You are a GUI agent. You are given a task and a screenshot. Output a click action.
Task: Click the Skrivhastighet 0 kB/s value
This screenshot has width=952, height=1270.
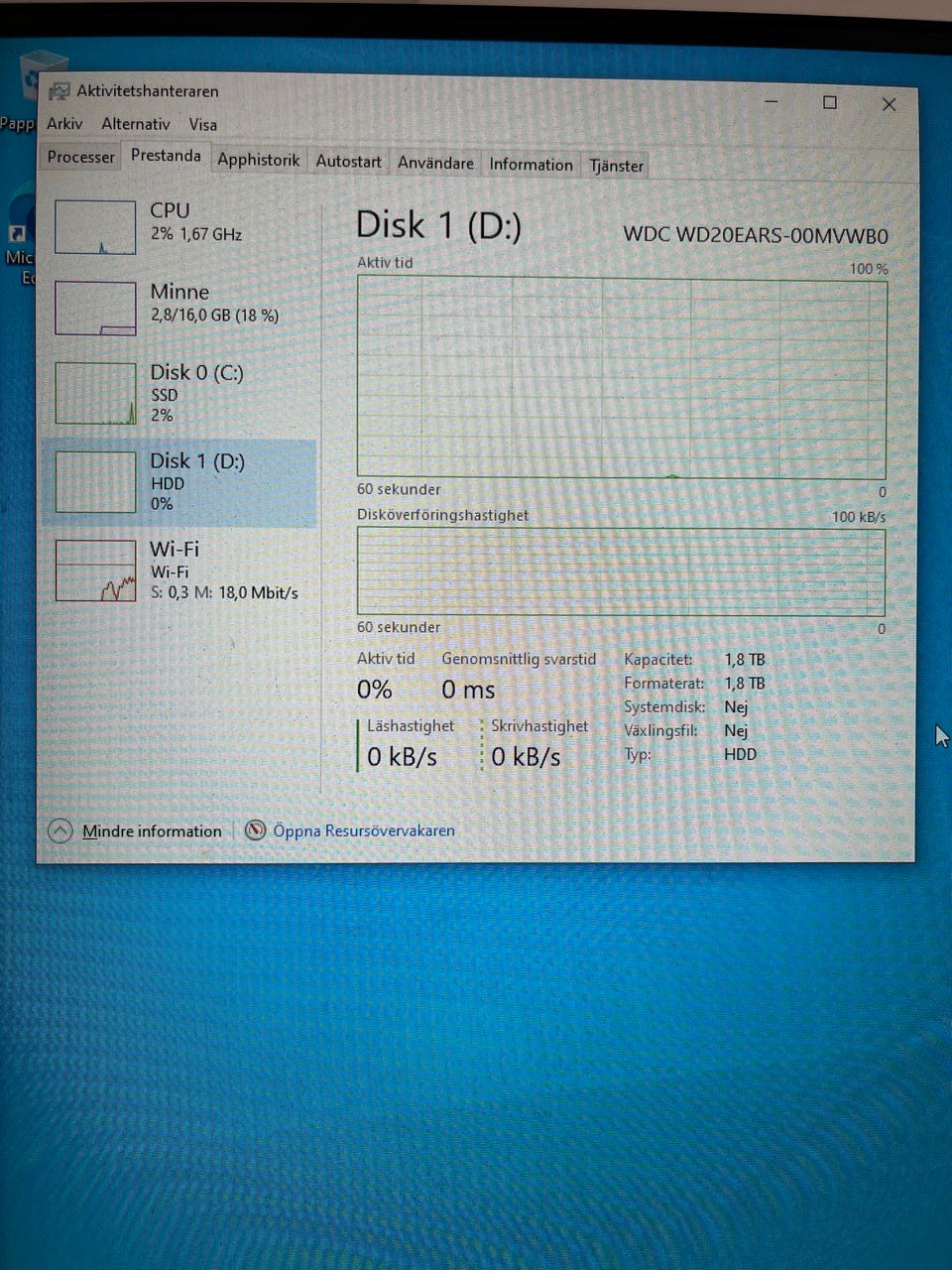526,757
